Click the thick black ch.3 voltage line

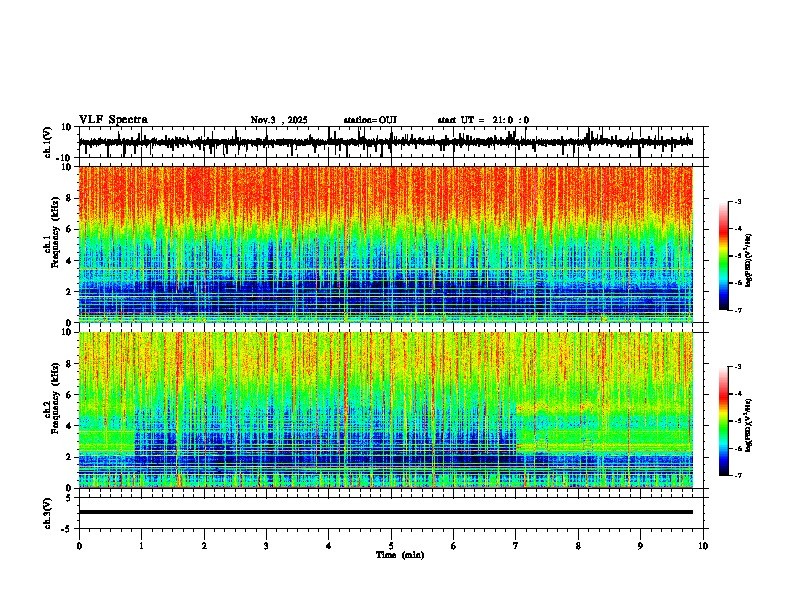[x=385, y=512]
